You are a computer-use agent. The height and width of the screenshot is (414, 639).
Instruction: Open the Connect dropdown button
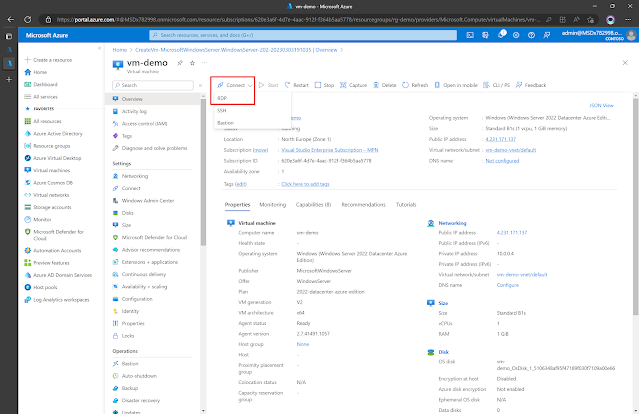(235, 85)
